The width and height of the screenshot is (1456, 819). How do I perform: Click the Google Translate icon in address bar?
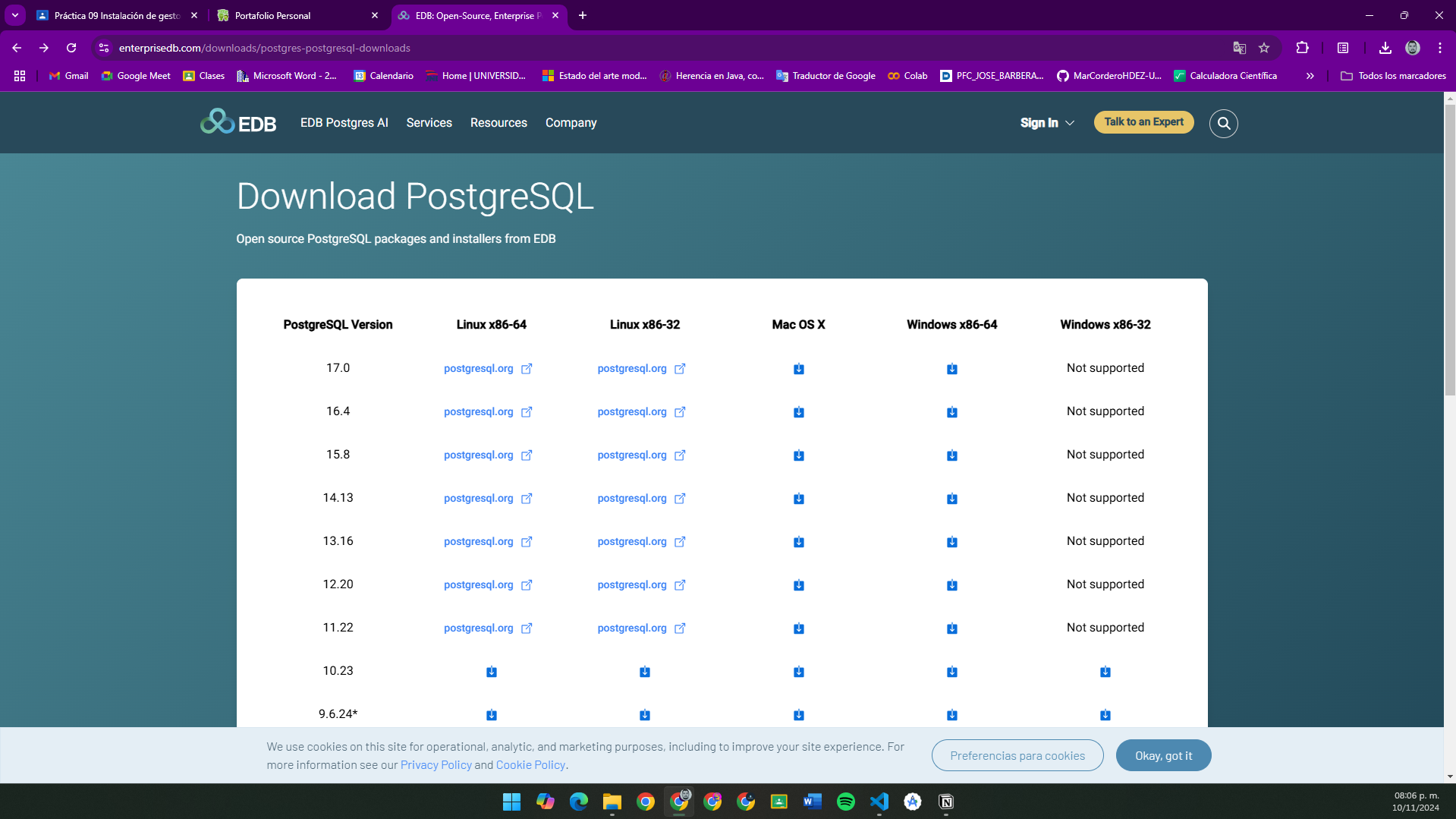click(1240, 48)
